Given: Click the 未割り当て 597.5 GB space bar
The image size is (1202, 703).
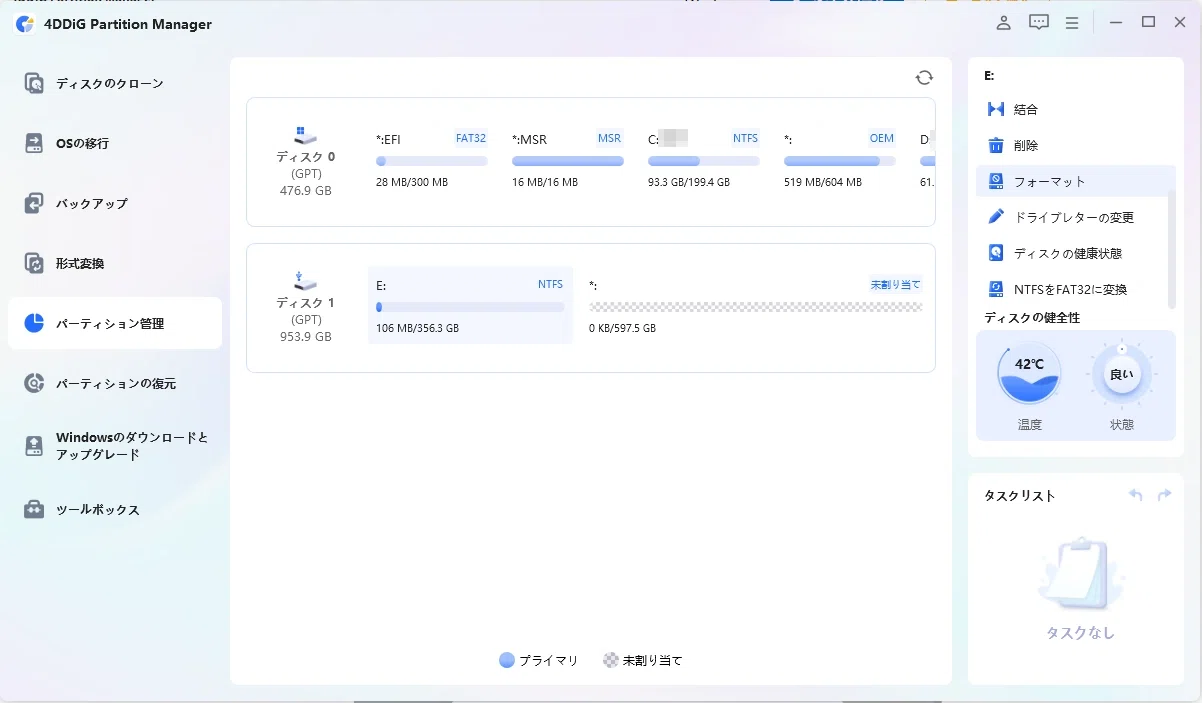Looking at the screenshot, I should point(755,308).
